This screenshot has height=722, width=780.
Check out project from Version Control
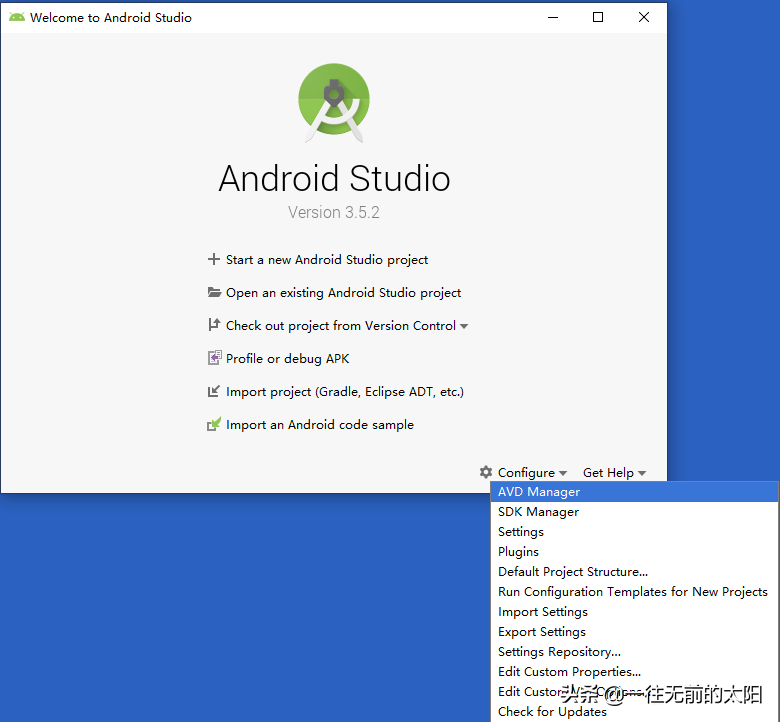click(x=341, y=325)
